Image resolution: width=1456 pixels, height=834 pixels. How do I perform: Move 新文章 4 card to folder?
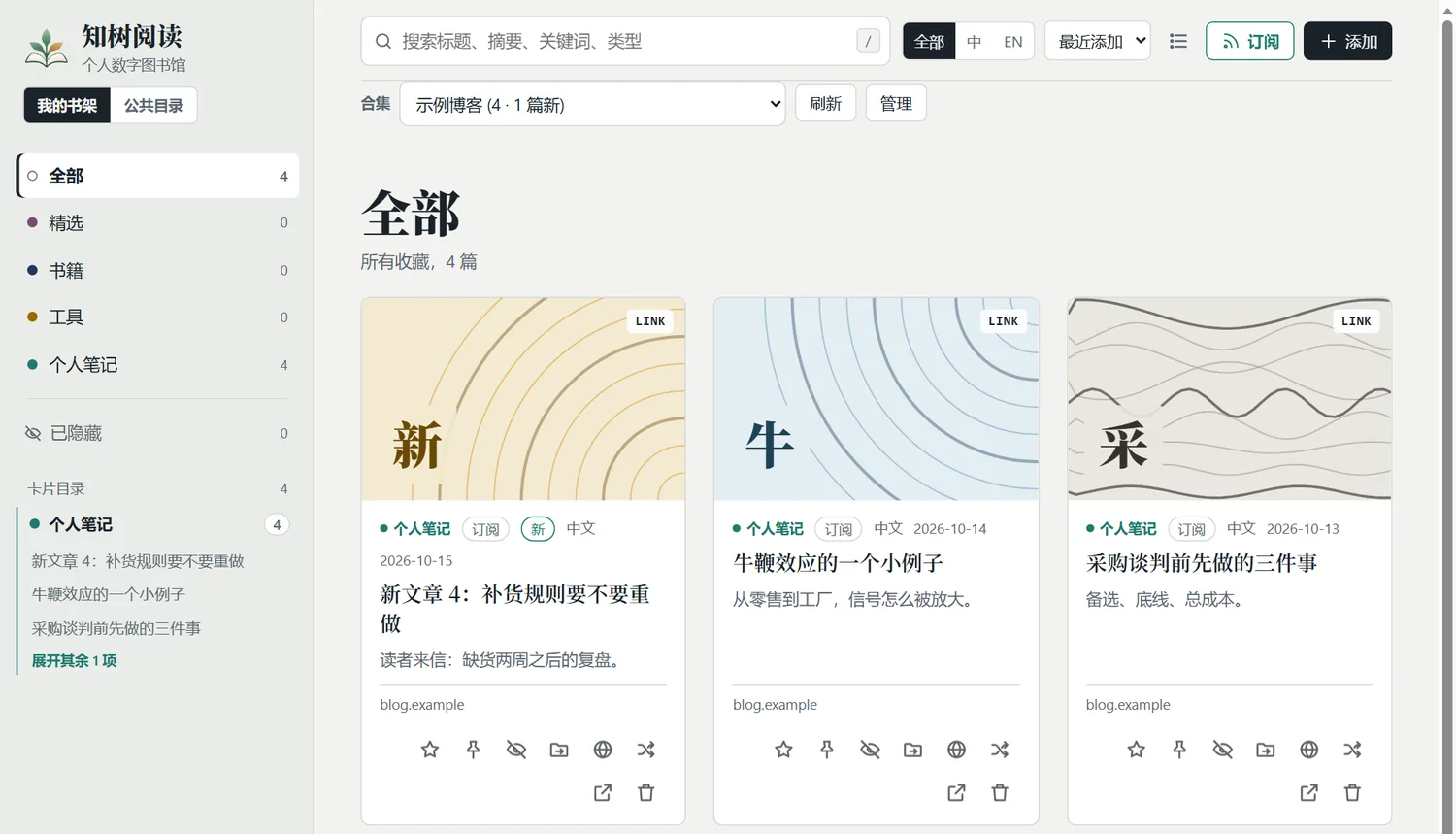[559, 750]
